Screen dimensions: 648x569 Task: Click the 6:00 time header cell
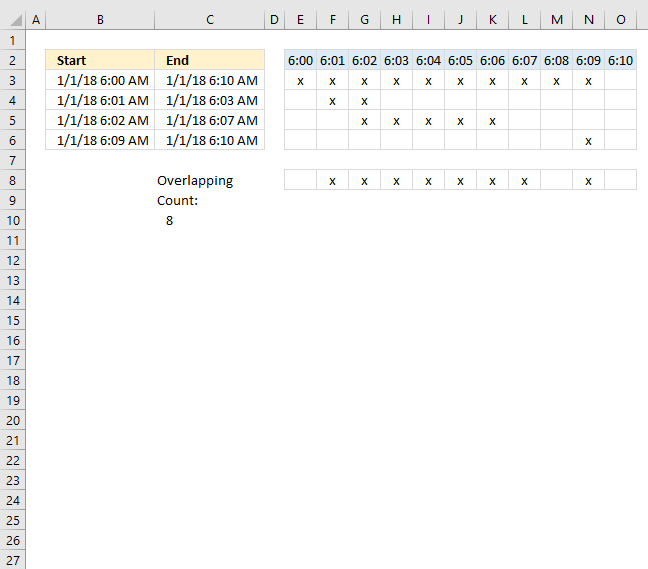click(300, 60)
